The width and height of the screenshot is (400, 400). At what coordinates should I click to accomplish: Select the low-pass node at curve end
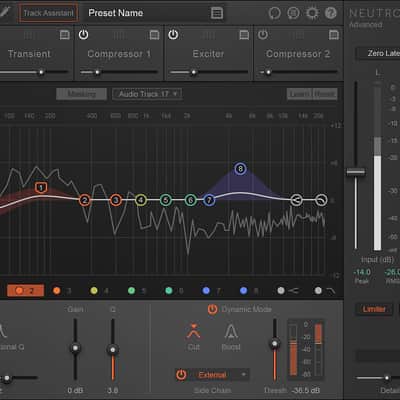coord(321,200)
